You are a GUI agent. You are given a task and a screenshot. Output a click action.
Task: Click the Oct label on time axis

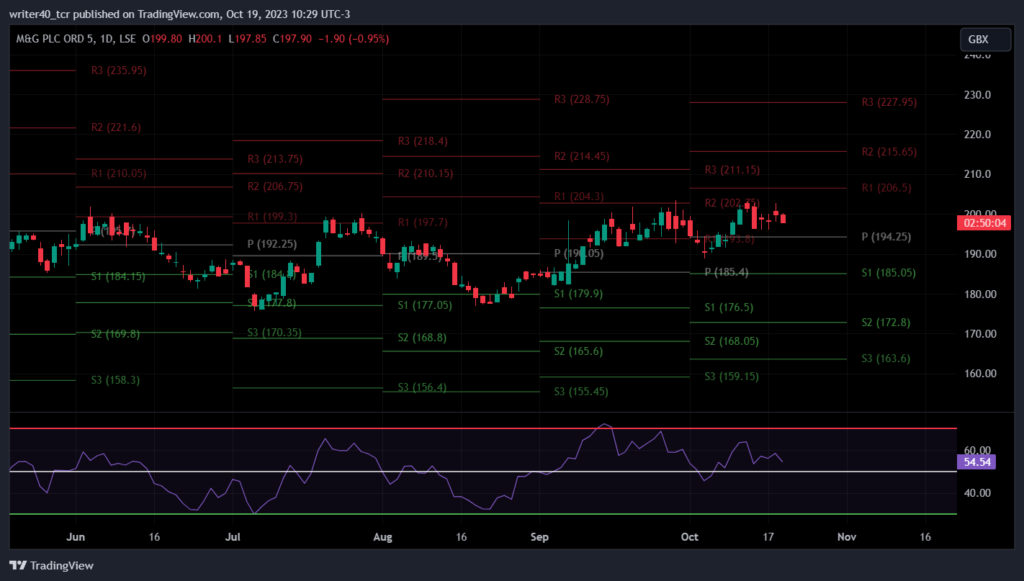pos(690,537)
